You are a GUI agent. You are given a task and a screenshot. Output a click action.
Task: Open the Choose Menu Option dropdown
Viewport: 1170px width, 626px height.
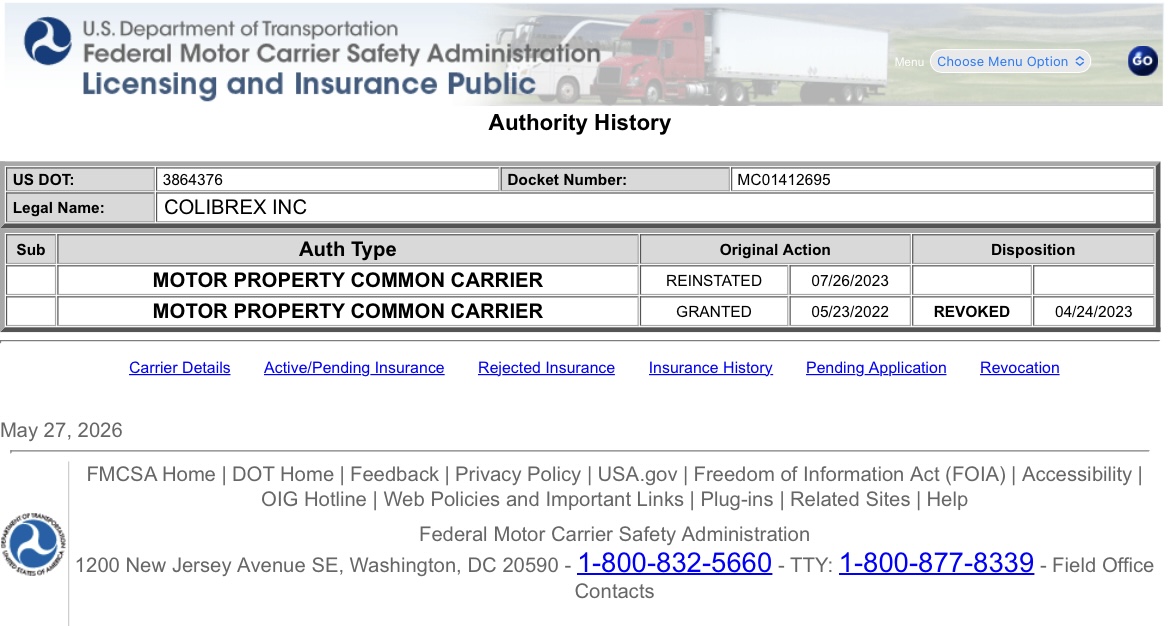(x=1010, y=61)
